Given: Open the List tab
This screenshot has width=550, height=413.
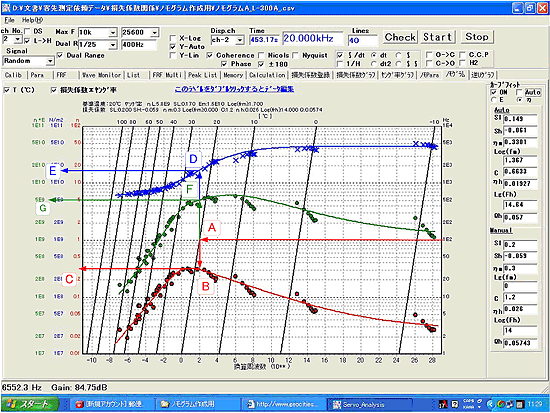Looking at the screenshot, I should [133, 75].
